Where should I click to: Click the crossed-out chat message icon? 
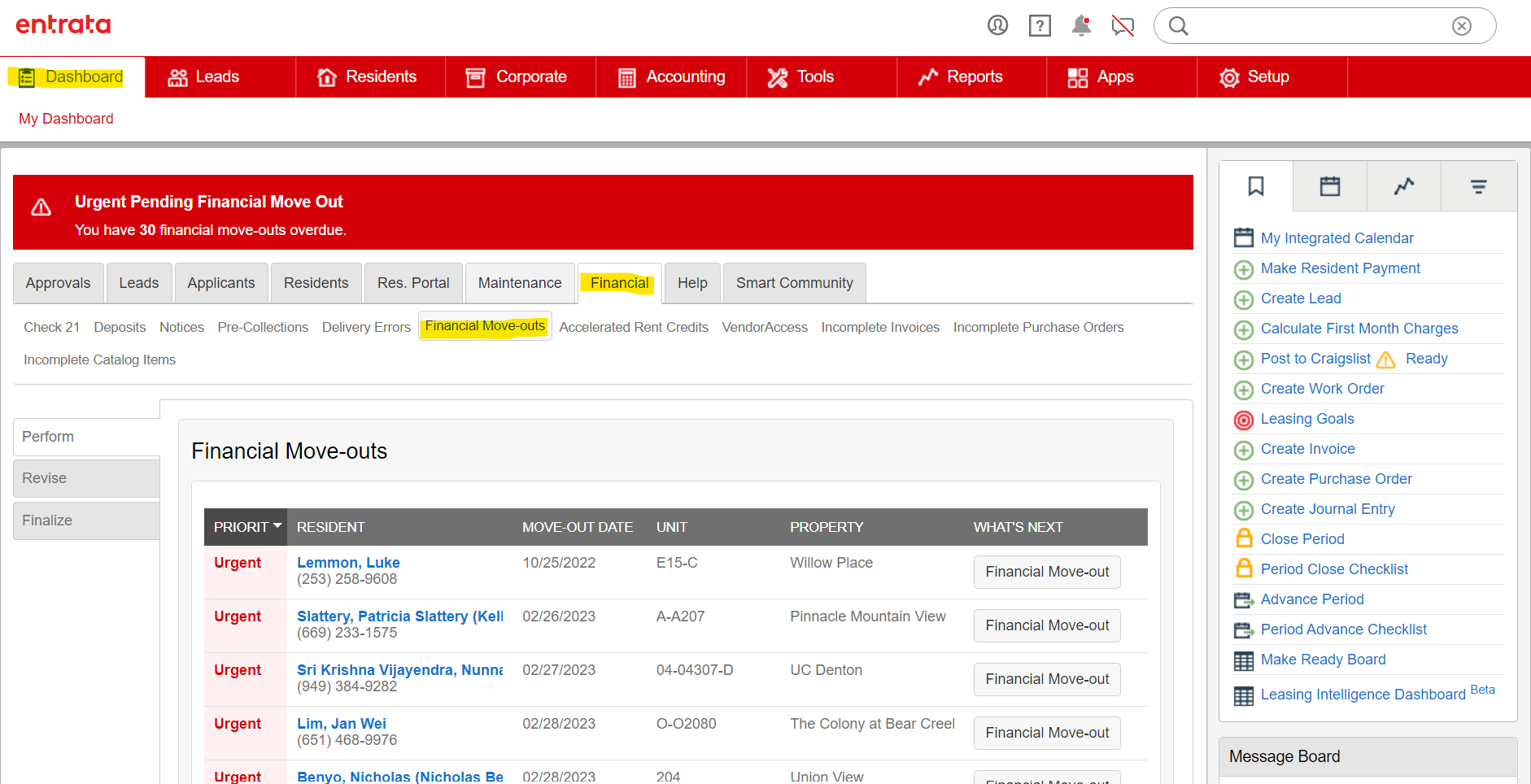click(x=1123, y=26)
